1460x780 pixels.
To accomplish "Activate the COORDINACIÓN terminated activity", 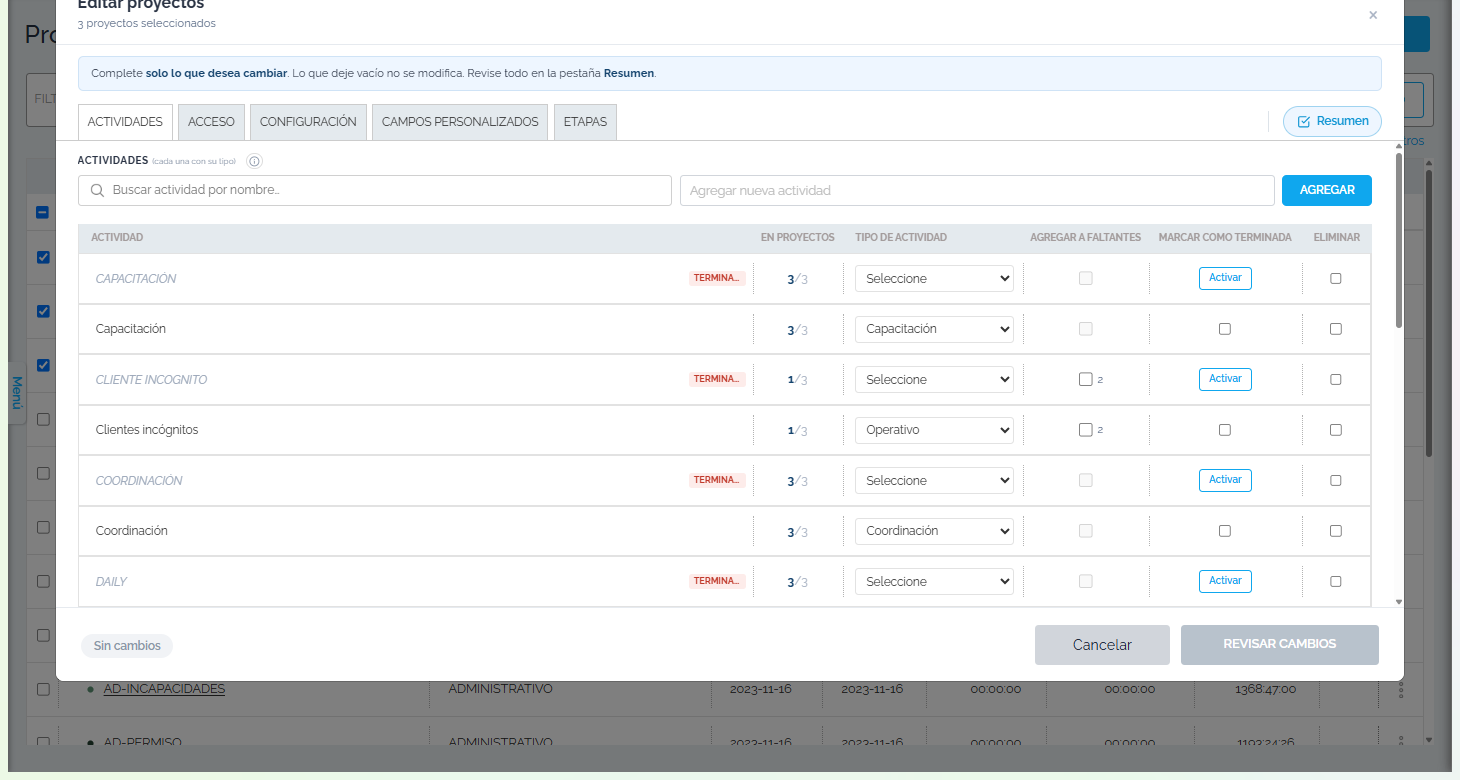I will 1225,480.
